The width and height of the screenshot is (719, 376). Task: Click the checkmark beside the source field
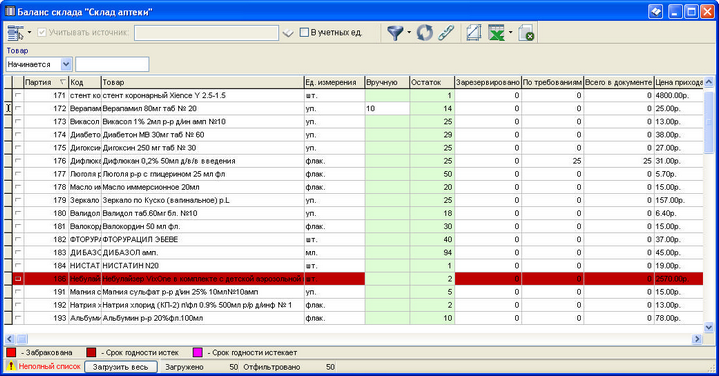288,33
